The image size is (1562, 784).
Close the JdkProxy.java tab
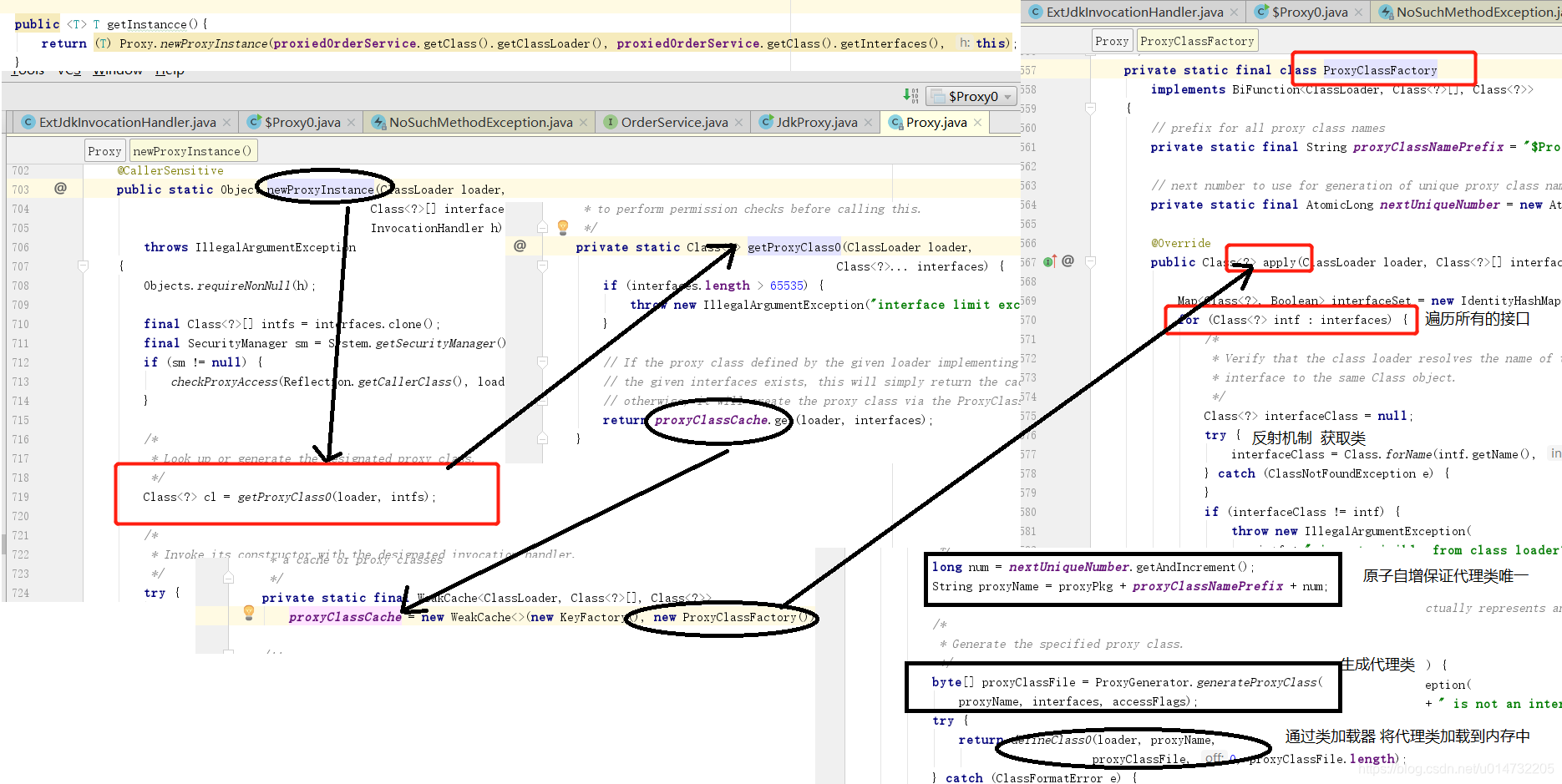(868, 123)
